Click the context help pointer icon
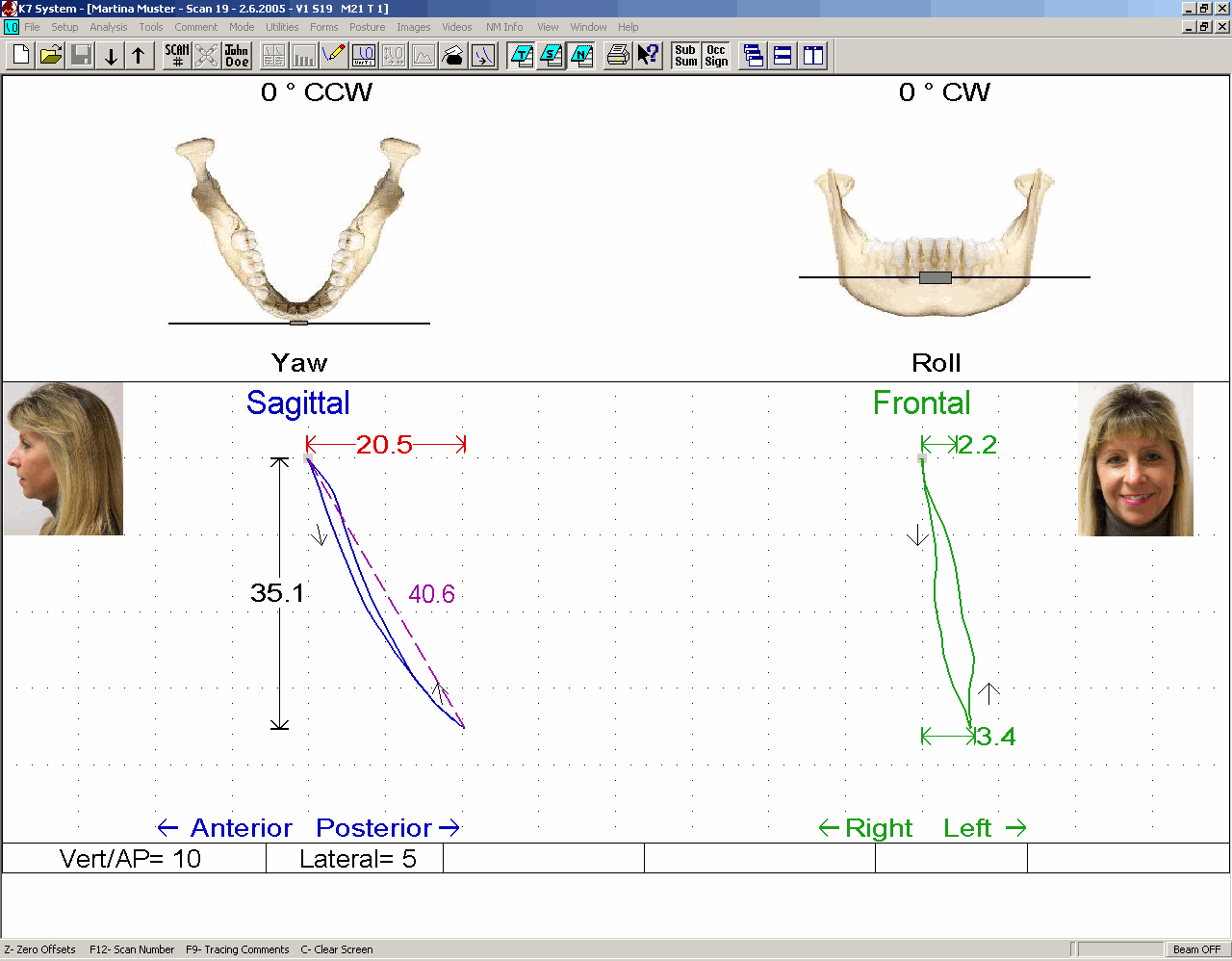The image size is (1232, 961). tap(649, 56)
